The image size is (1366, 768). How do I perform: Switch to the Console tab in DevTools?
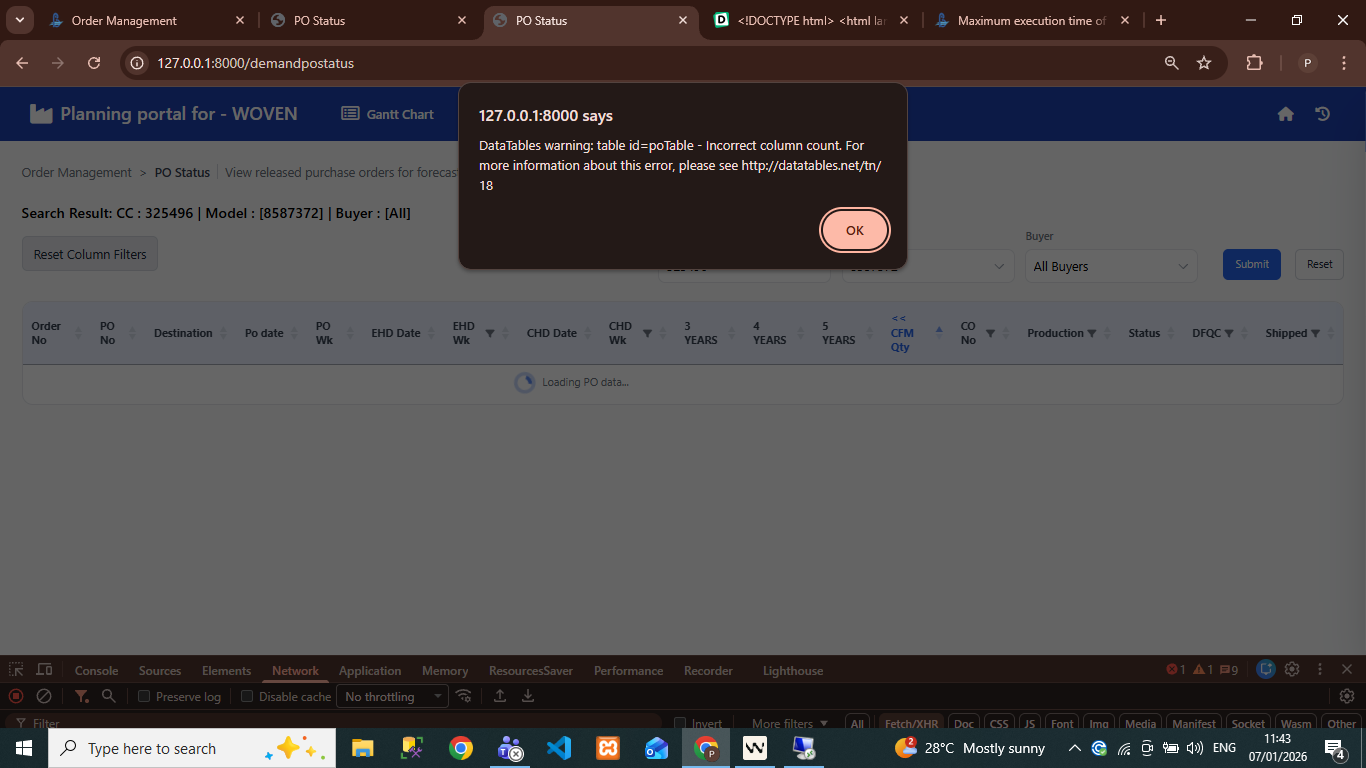coord(96,671)
